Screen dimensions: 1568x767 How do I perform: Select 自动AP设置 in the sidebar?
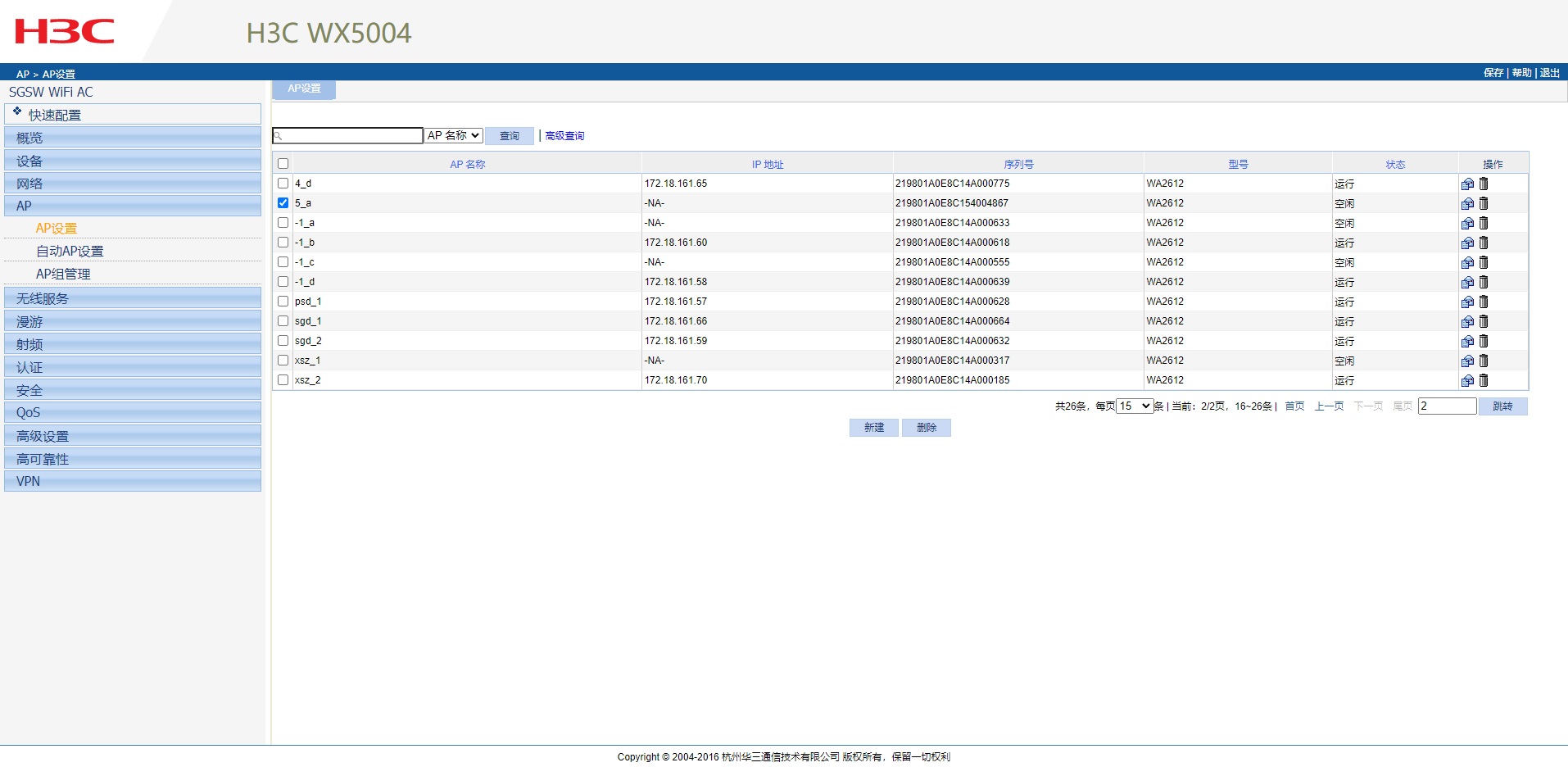point(70,252)
